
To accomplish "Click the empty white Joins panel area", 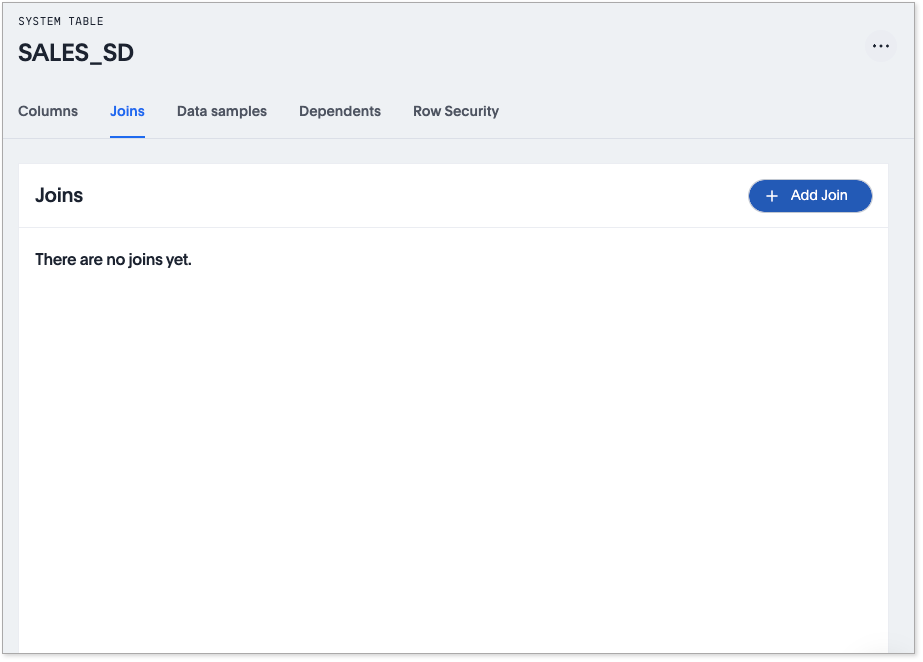I will (x=450, y=450).
